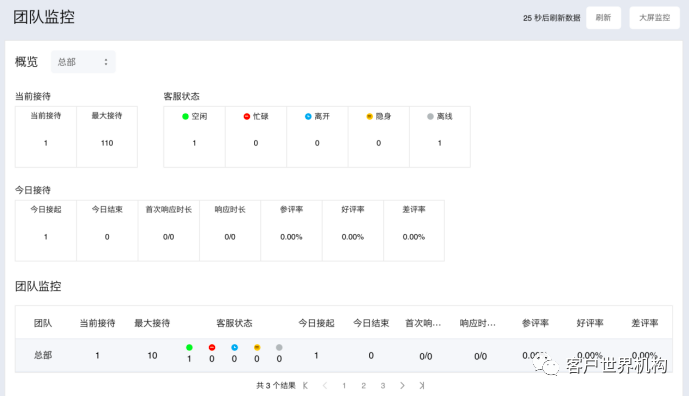Screen dimensions: 690x396
Task: Go to first page of results
Action: click(x=305, y=385)
